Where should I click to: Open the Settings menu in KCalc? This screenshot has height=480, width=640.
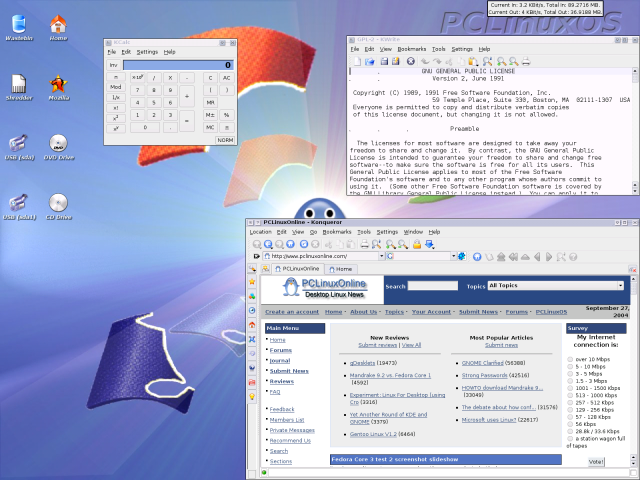point(147,52)
